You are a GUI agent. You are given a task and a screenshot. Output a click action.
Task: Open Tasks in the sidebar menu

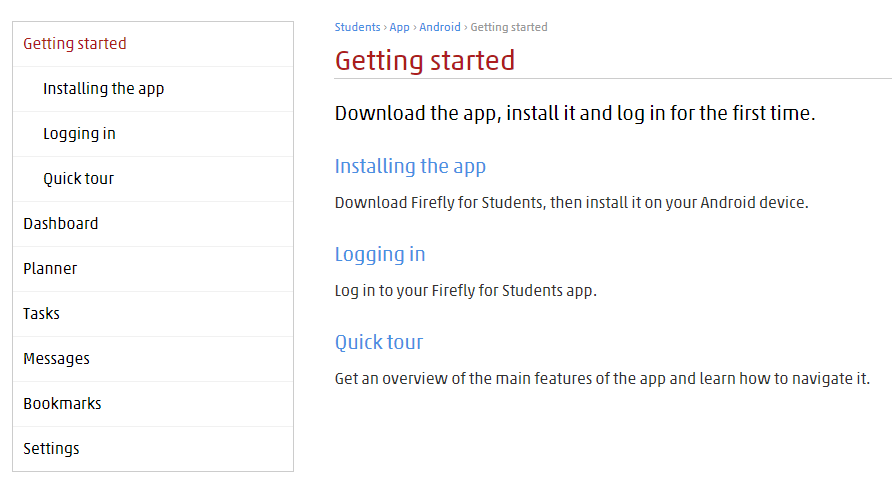[153, 314]
